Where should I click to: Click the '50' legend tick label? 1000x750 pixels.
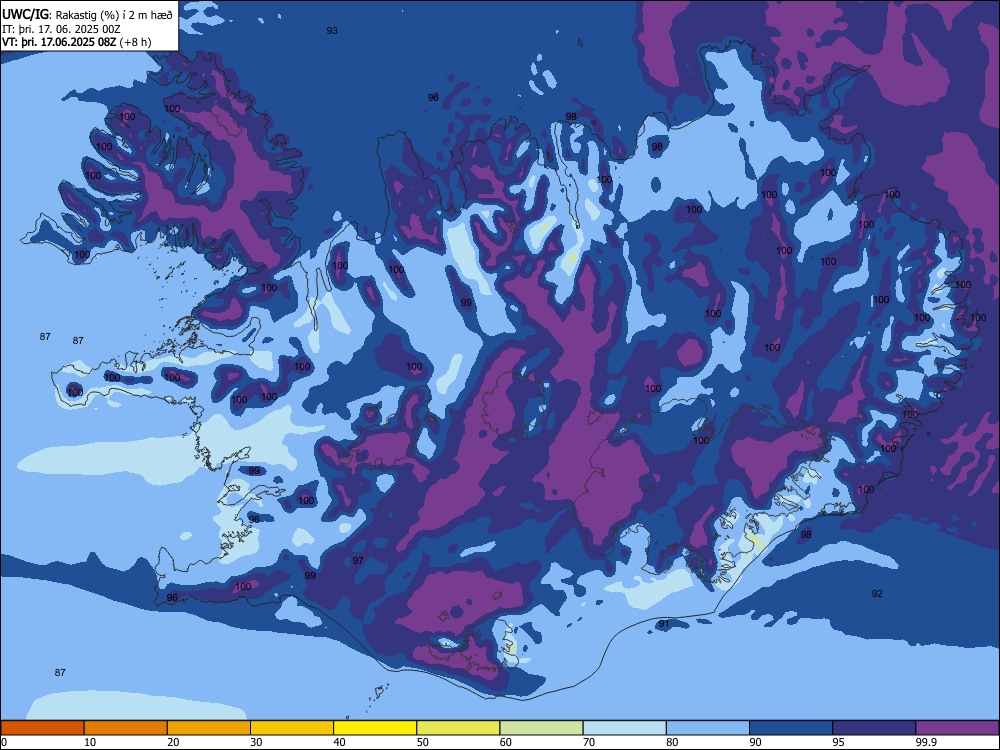[422, 742]
